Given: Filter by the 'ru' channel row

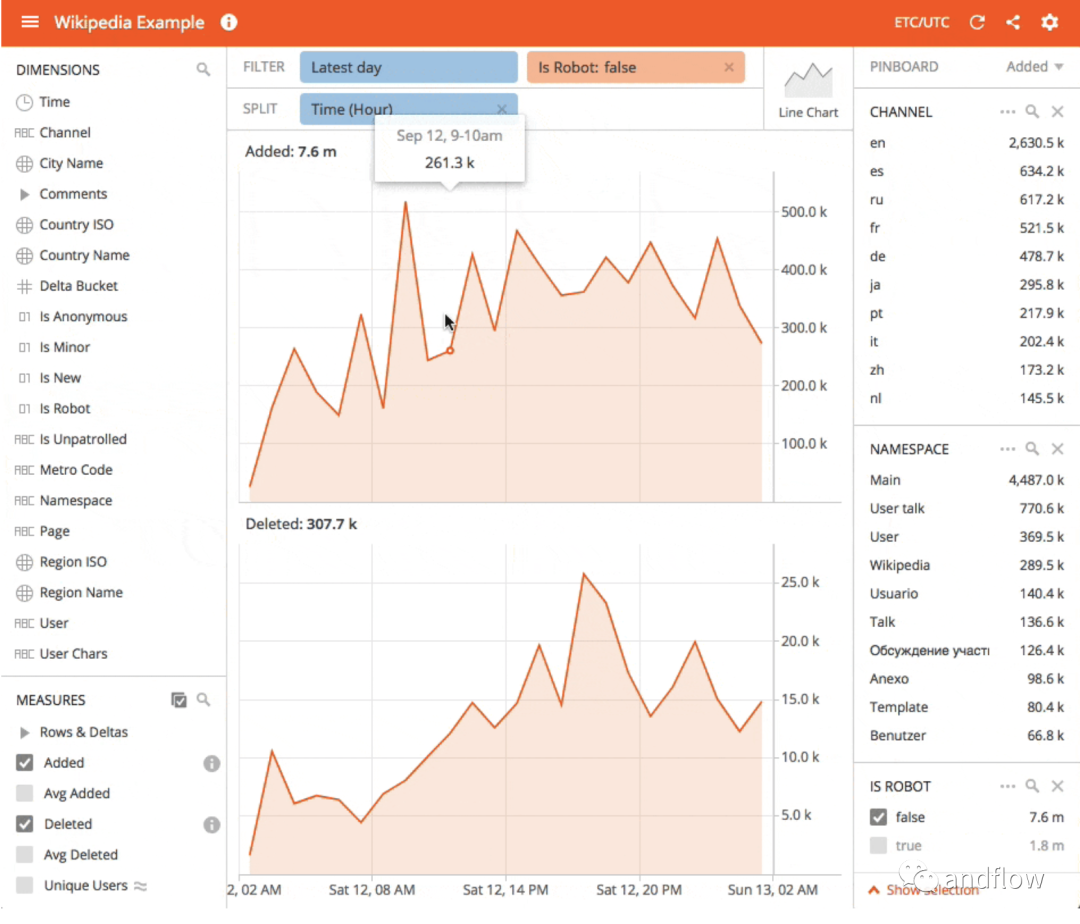Looking at the screenshot, I should [x=966, y=200].
